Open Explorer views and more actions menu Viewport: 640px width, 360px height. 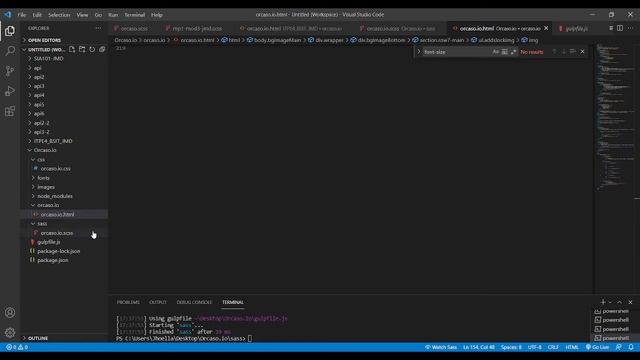coord(98,28)
